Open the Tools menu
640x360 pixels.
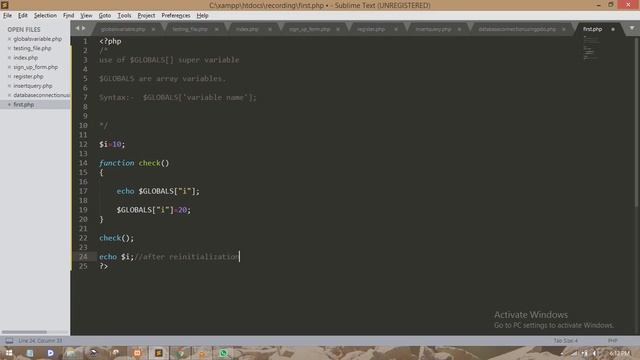tap(124, 16)
